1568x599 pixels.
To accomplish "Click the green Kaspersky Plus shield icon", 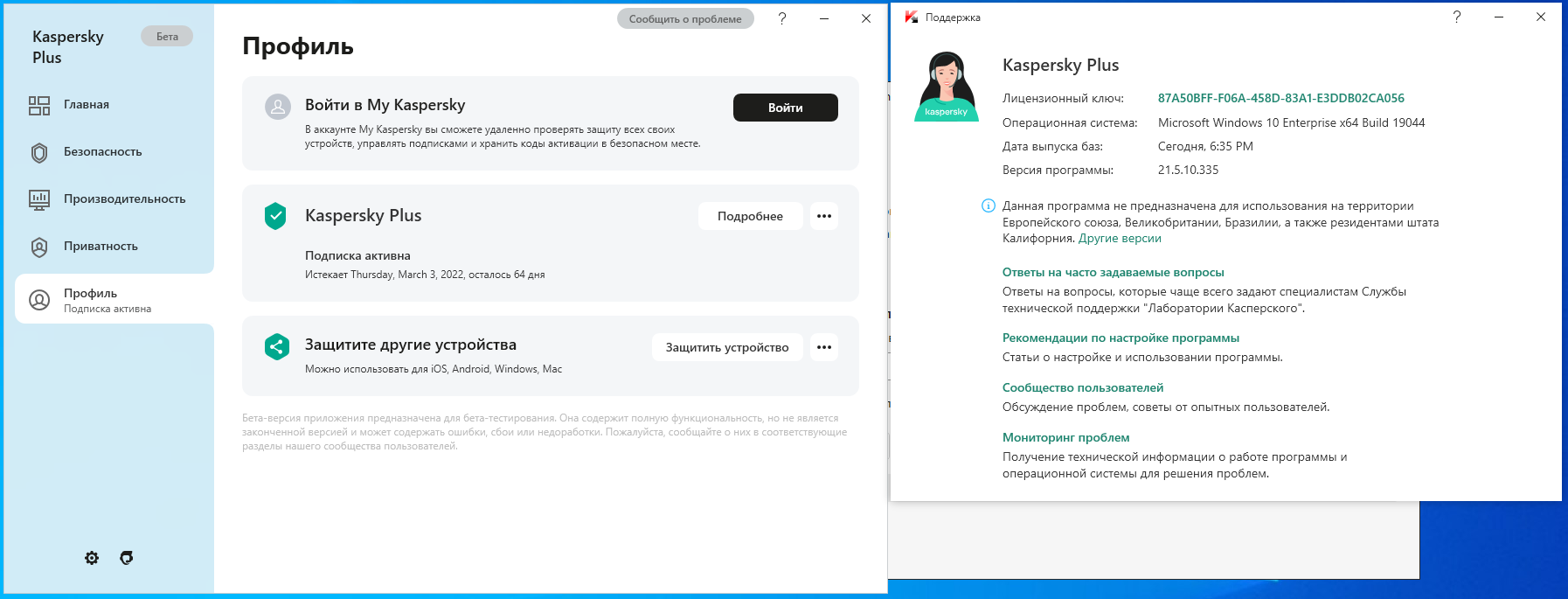I will (275, 216).
